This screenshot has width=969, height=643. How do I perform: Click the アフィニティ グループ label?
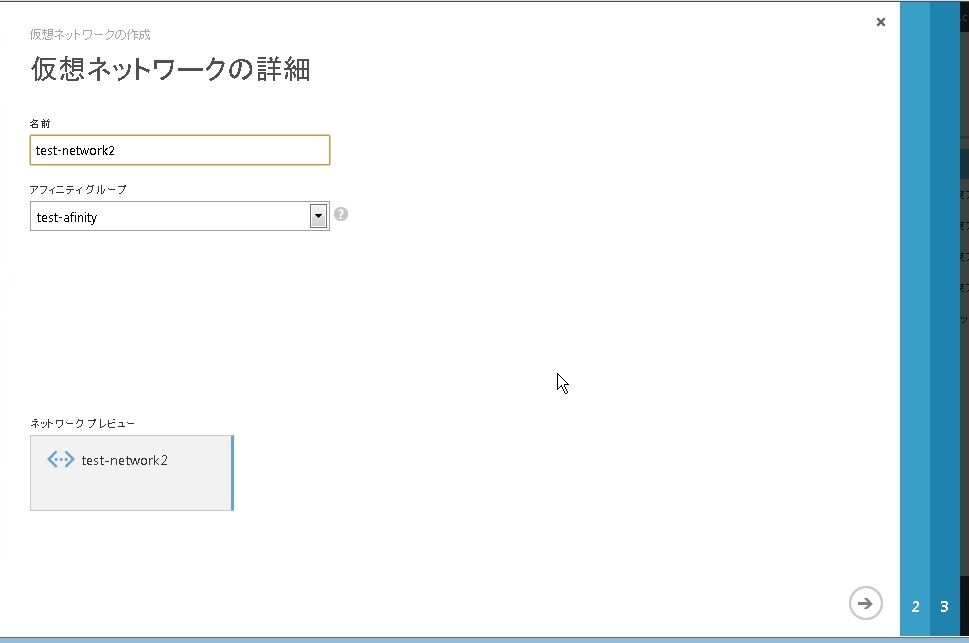(78, 189)
